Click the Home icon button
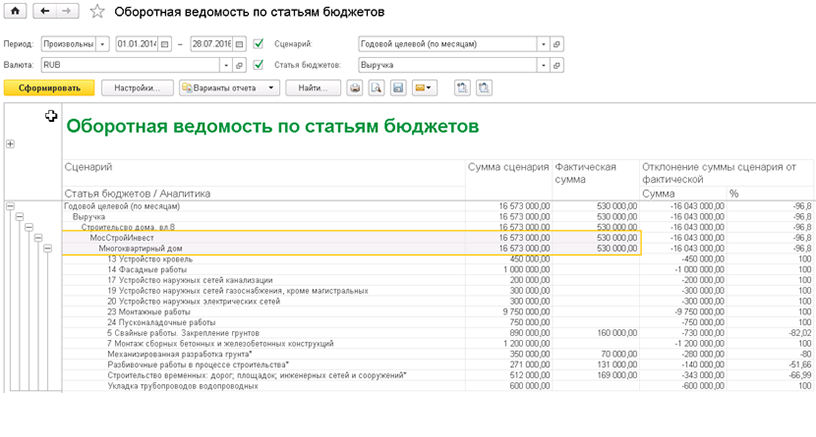Screen dimensions: 816x437 (x=16, y=11)
